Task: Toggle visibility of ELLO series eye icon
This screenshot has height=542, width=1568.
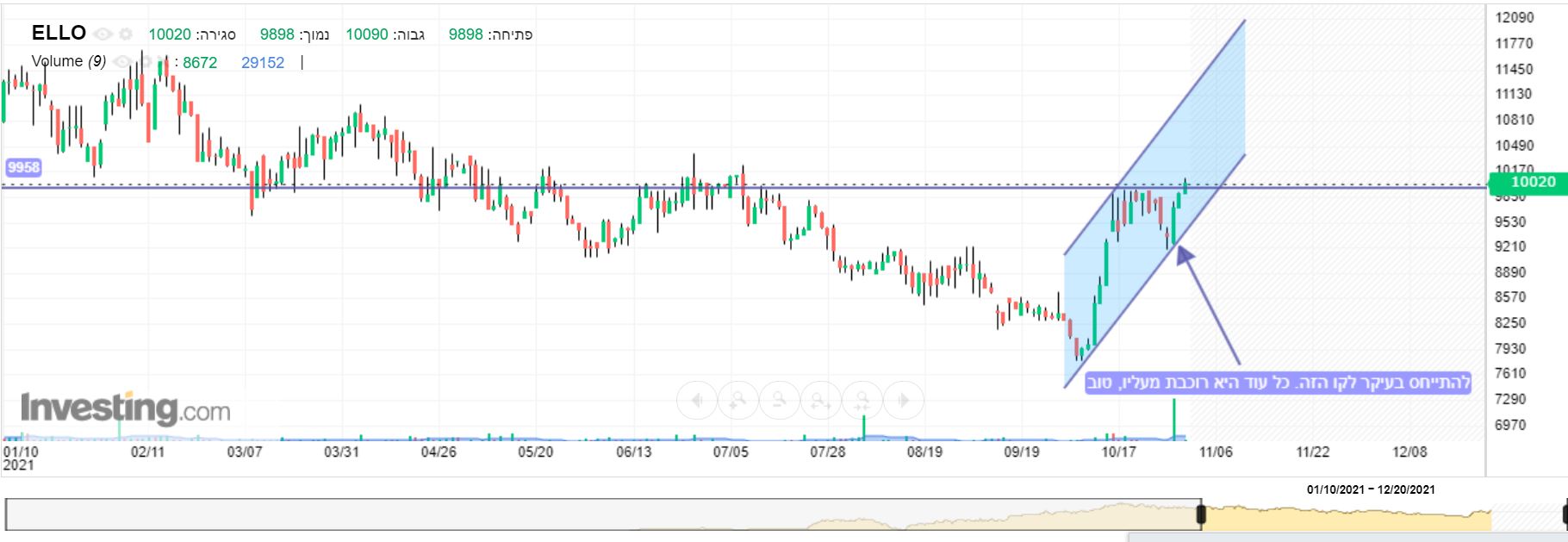Action: [x=103, y=34]
